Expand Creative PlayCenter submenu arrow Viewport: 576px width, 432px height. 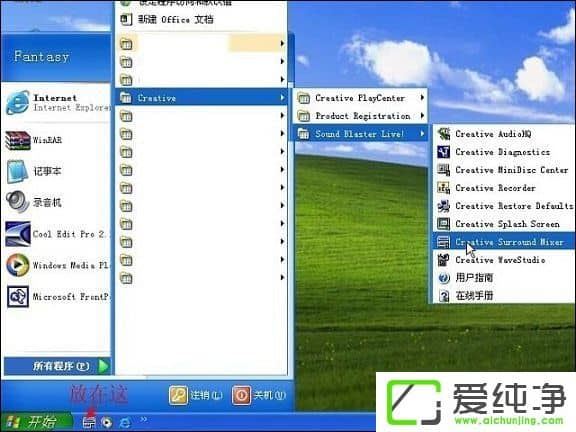pyautogui.click(x=422, y=98)
